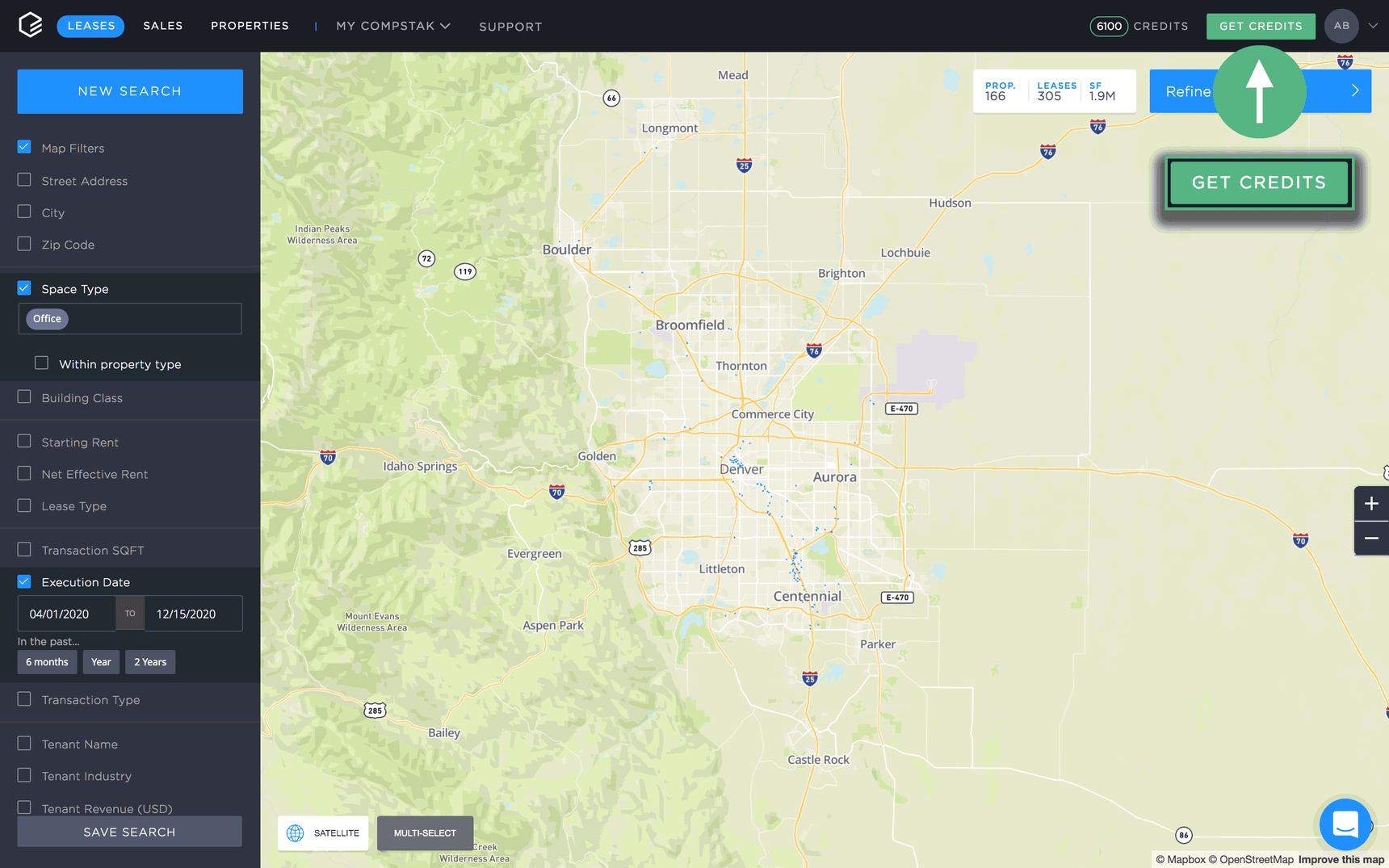Click the New Search button

click(130, 91)
